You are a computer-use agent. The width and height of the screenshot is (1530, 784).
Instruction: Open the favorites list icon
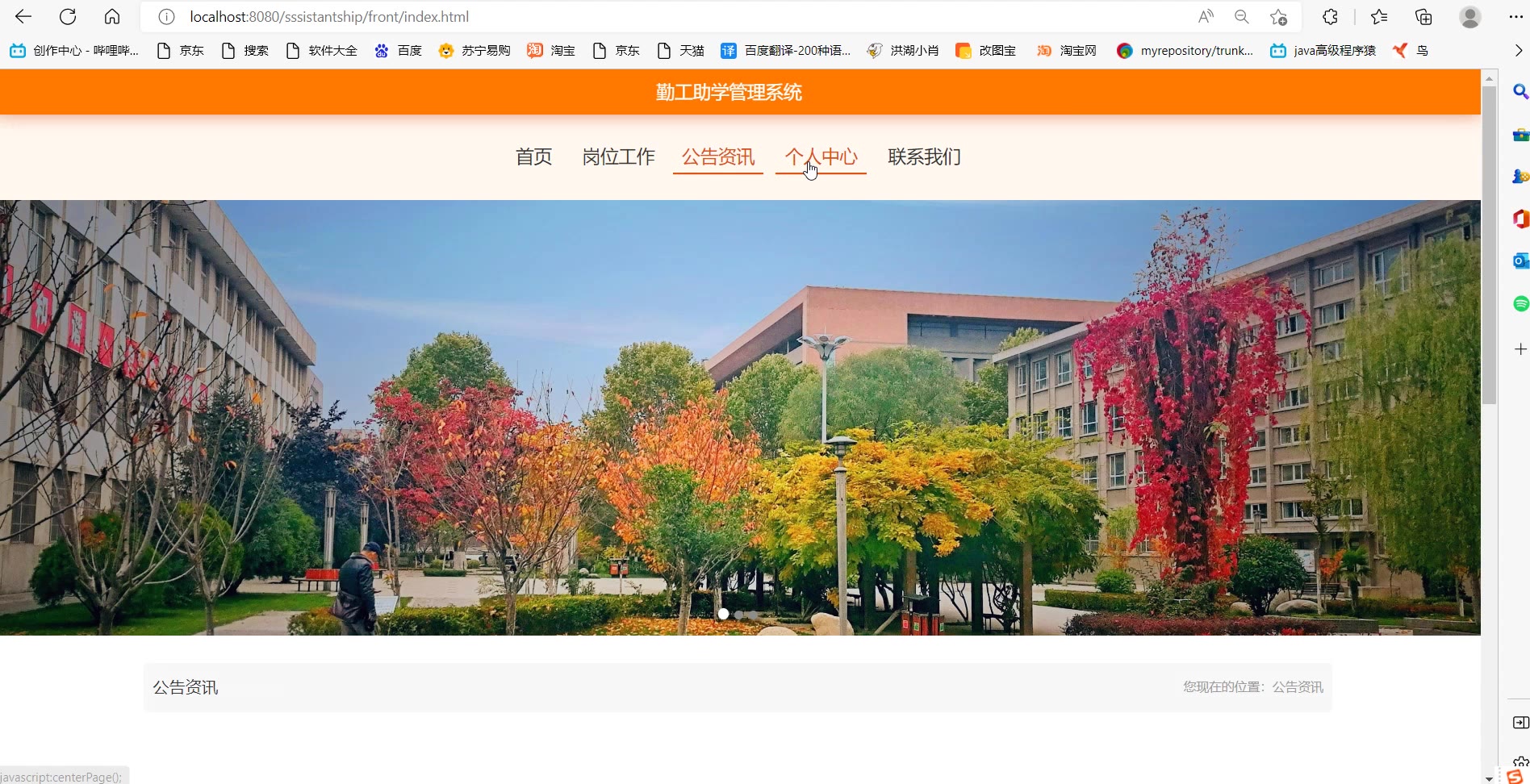click(1379, 17)
